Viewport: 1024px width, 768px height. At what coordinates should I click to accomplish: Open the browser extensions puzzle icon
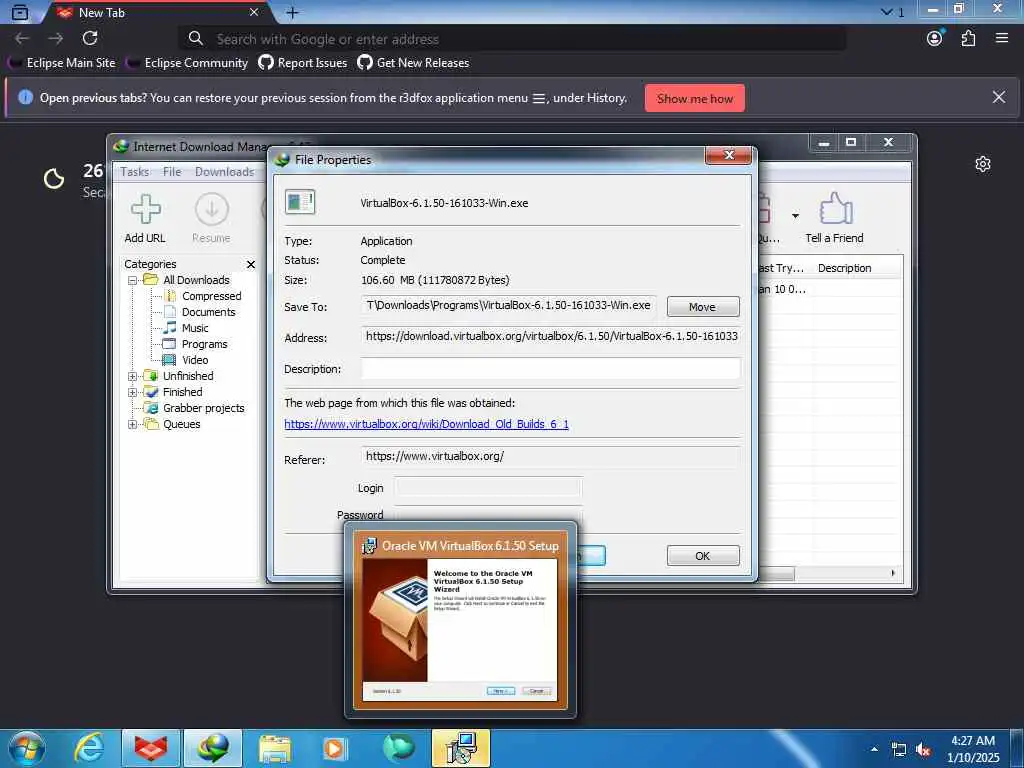click(x=968, y=39)
